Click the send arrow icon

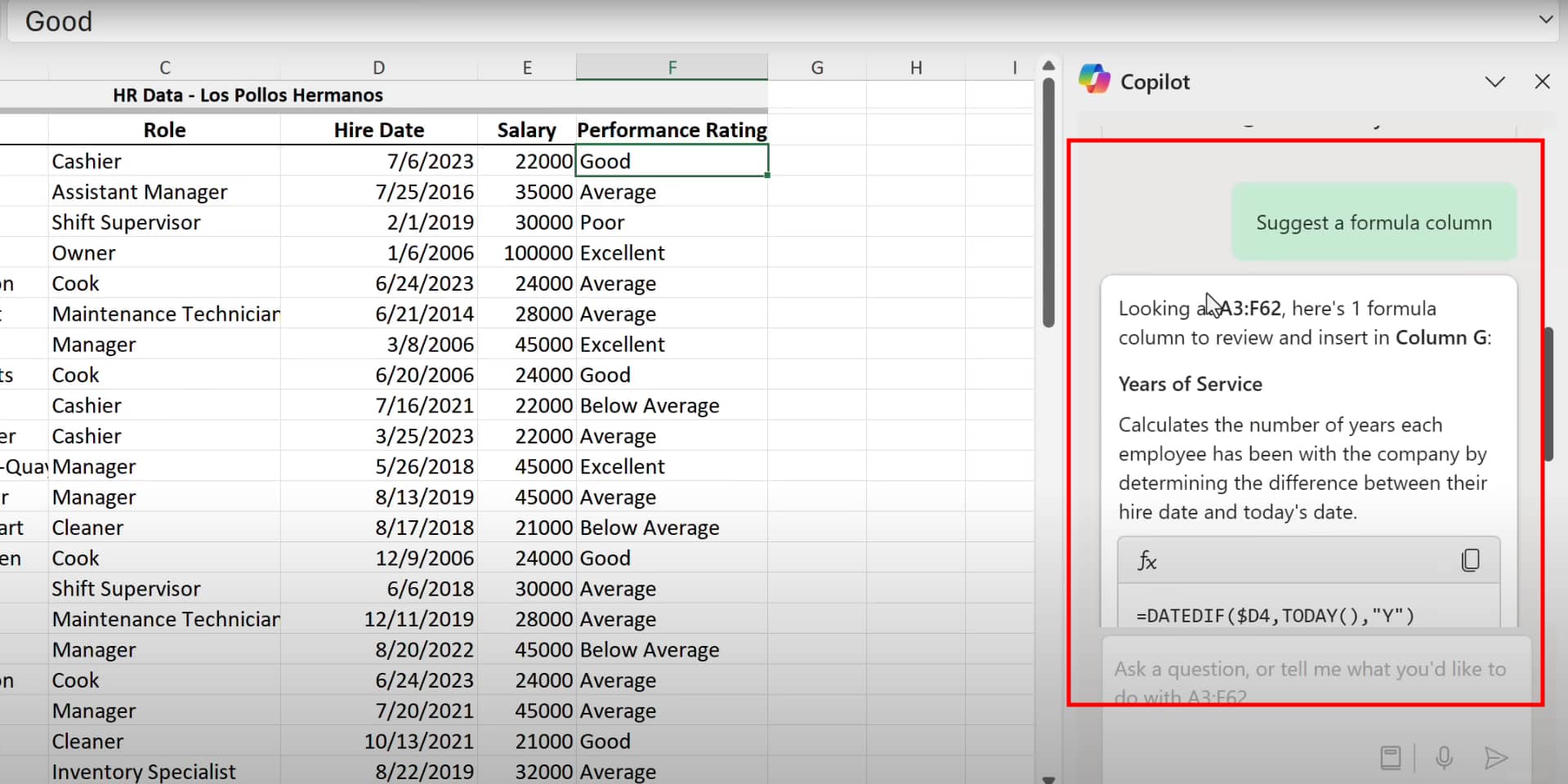click(1495, 758)
